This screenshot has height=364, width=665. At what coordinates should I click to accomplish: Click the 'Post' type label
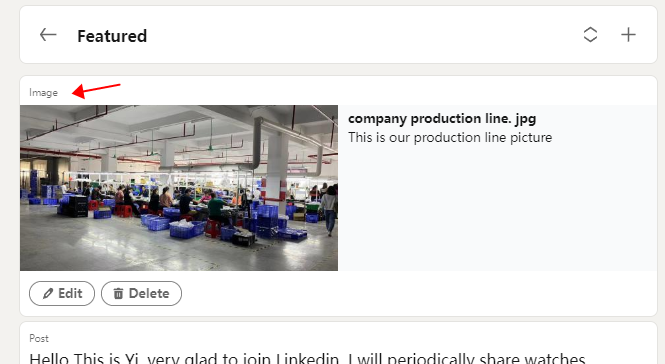point(39,338)
